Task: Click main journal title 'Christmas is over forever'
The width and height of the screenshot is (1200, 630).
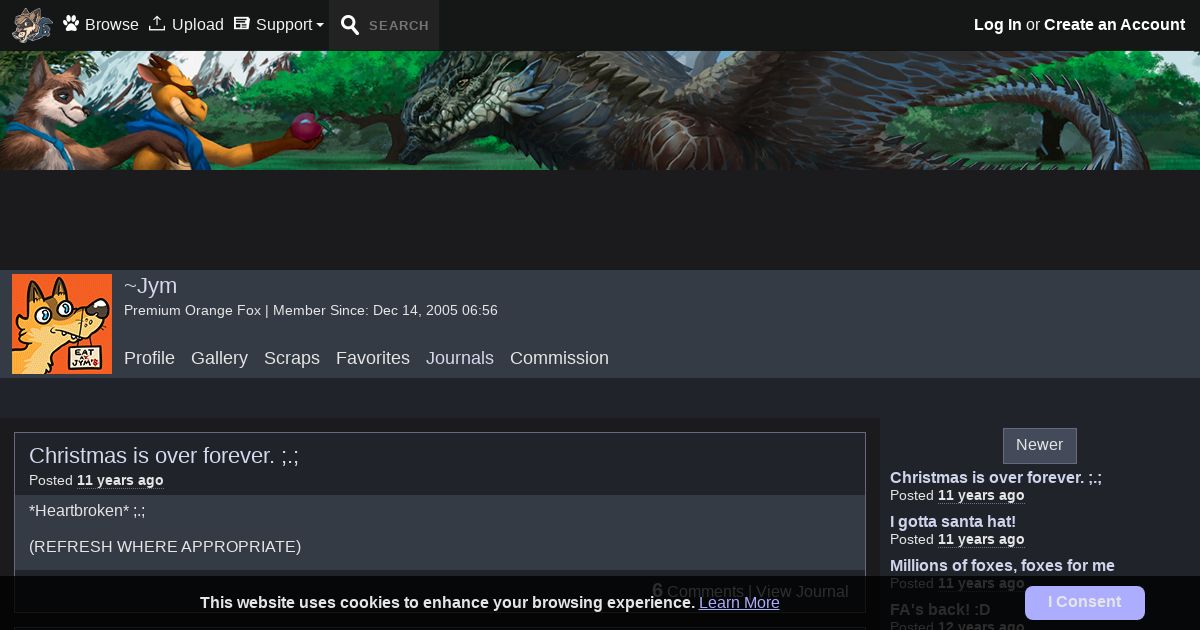Action: click(x=164, y=456)
